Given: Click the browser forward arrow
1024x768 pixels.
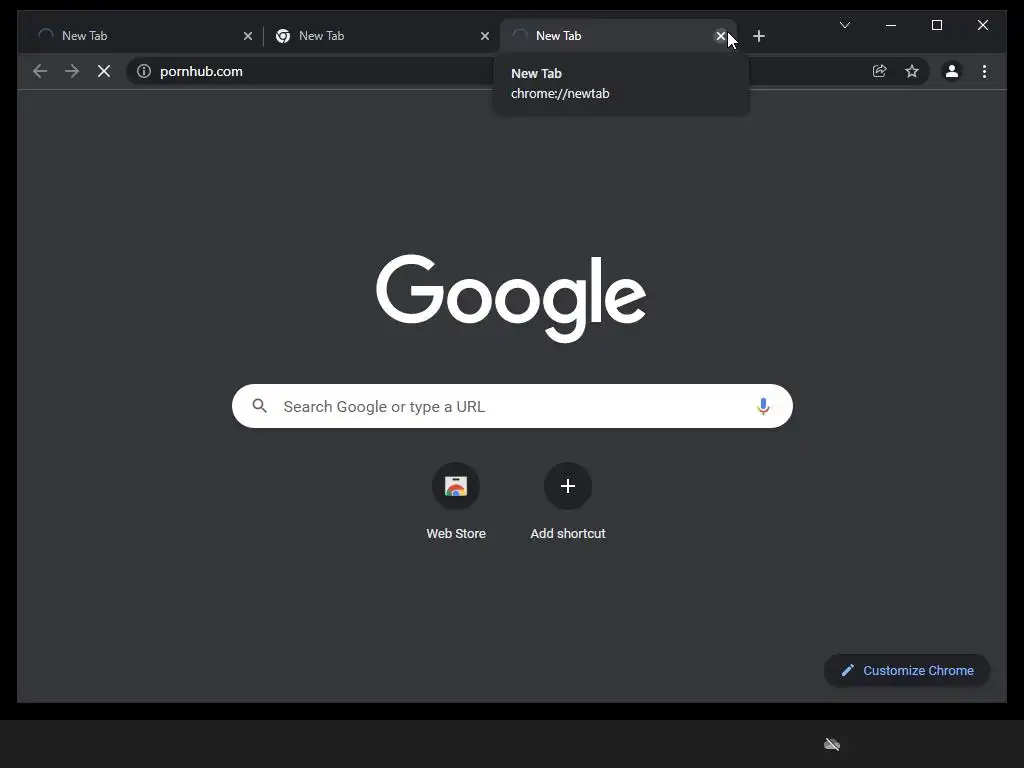Looking at the screenshot, I should (x=72, y=71).
